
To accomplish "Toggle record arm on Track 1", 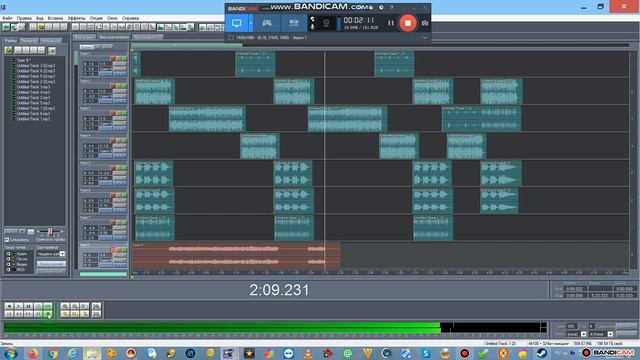I will 113,59.
